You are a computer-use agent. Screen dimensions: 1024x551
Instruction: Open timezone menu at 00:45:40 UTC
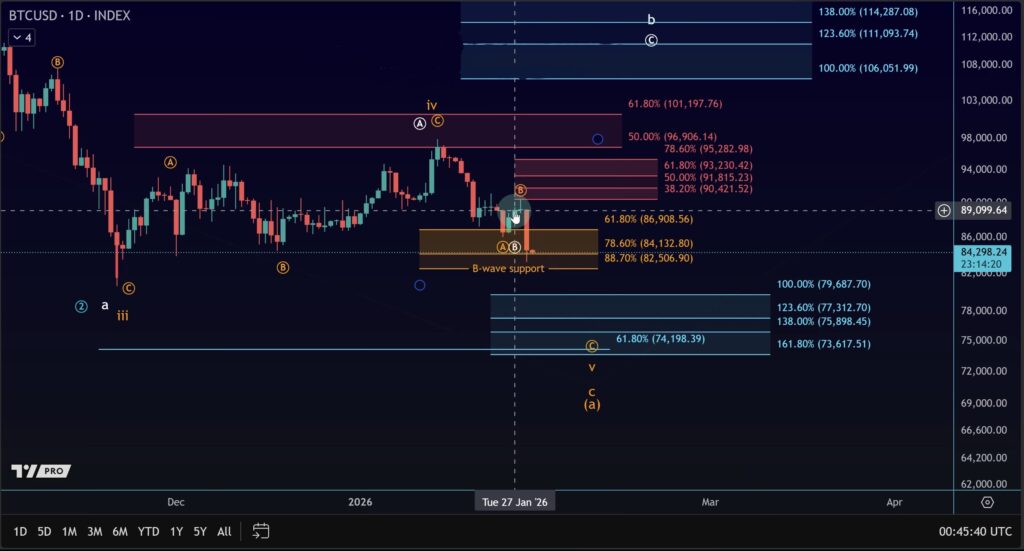coord(975,530)
